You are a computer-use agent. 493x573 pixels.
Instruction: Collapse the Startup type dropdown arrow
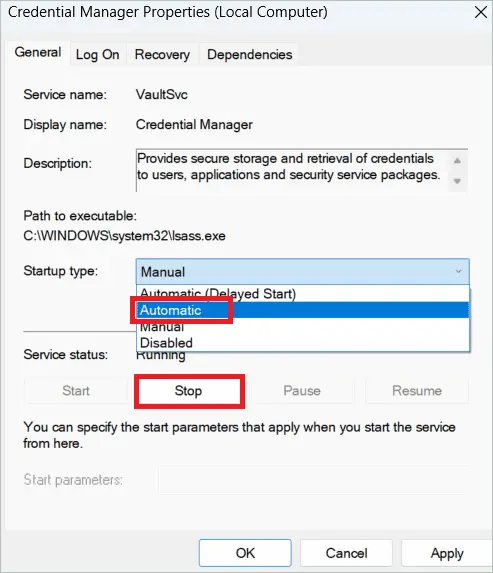[458, 271]
